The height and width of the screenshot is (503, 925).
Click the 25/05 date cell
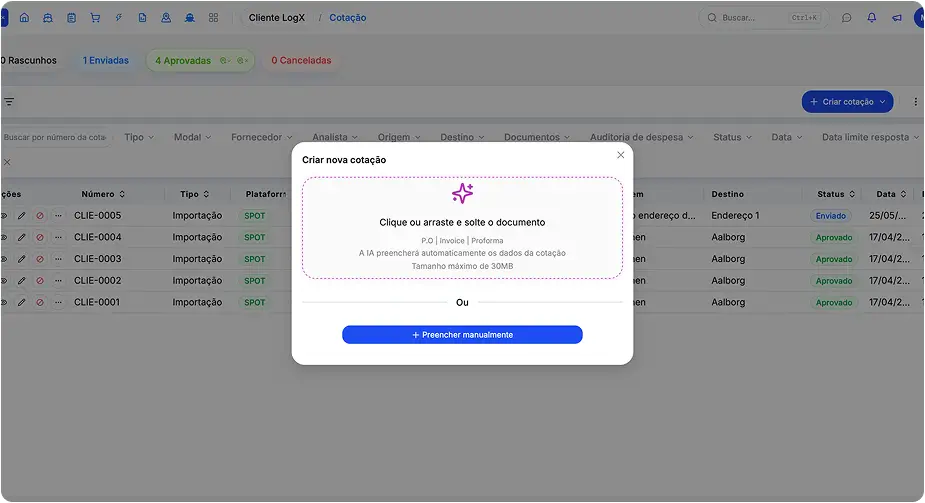point(887,216)
